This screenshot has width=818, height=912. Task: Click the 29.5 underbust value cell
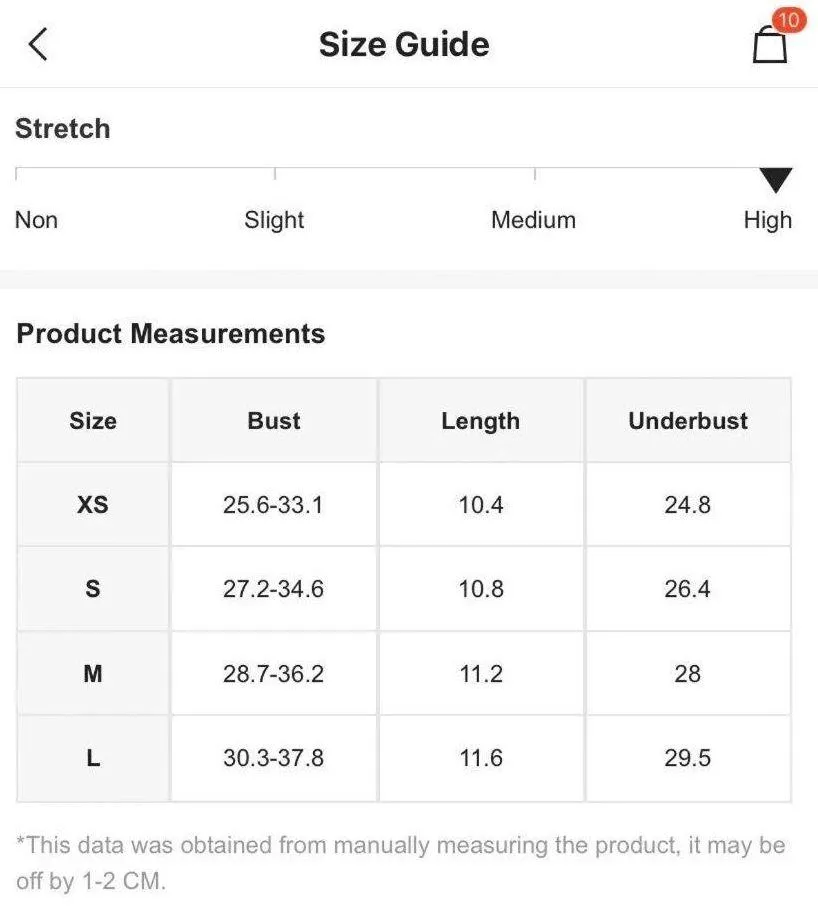pos(688,758)
